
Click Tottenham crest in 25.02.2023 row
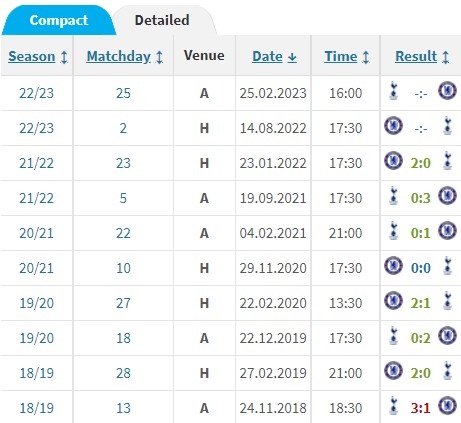394,91
